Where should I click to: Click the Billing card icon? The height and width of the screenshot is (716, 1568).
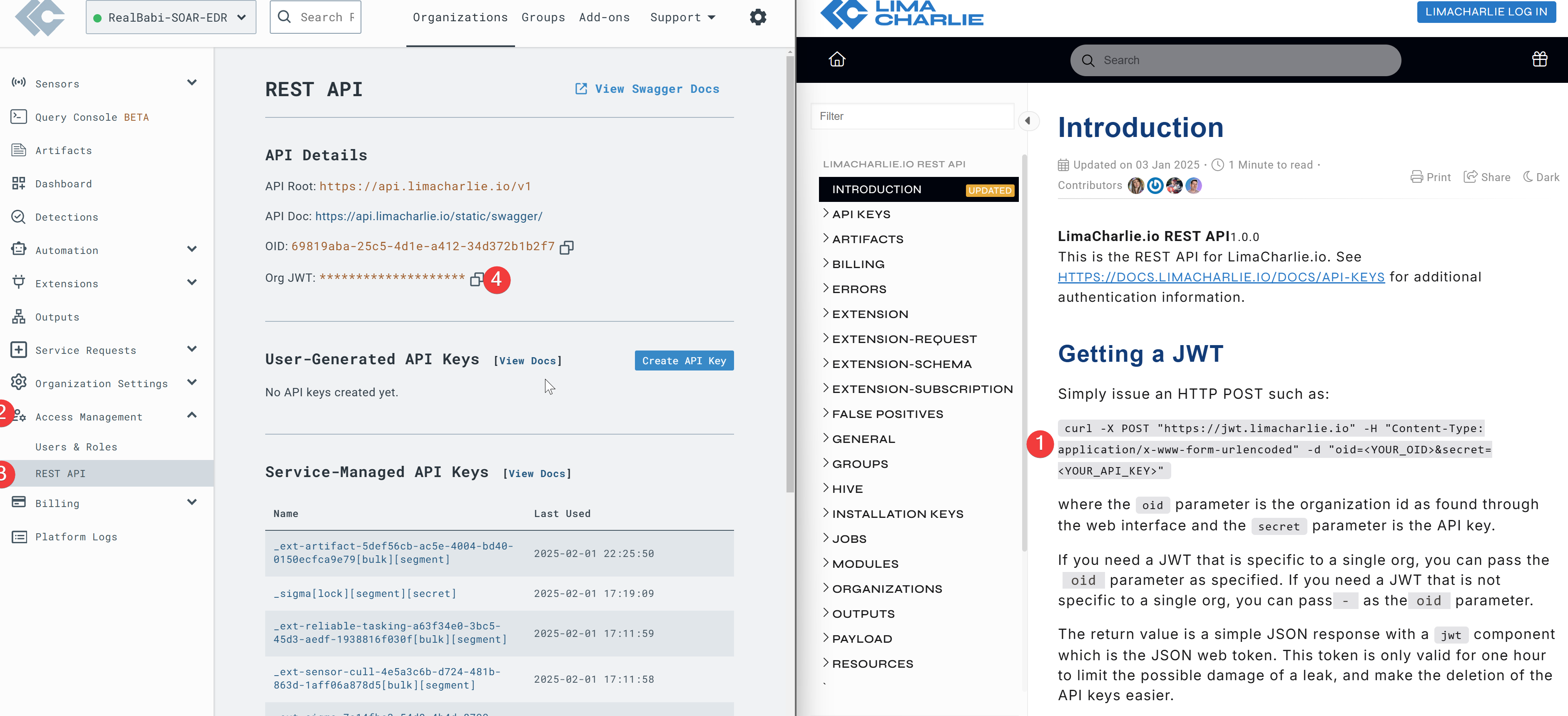pos(19,502)
